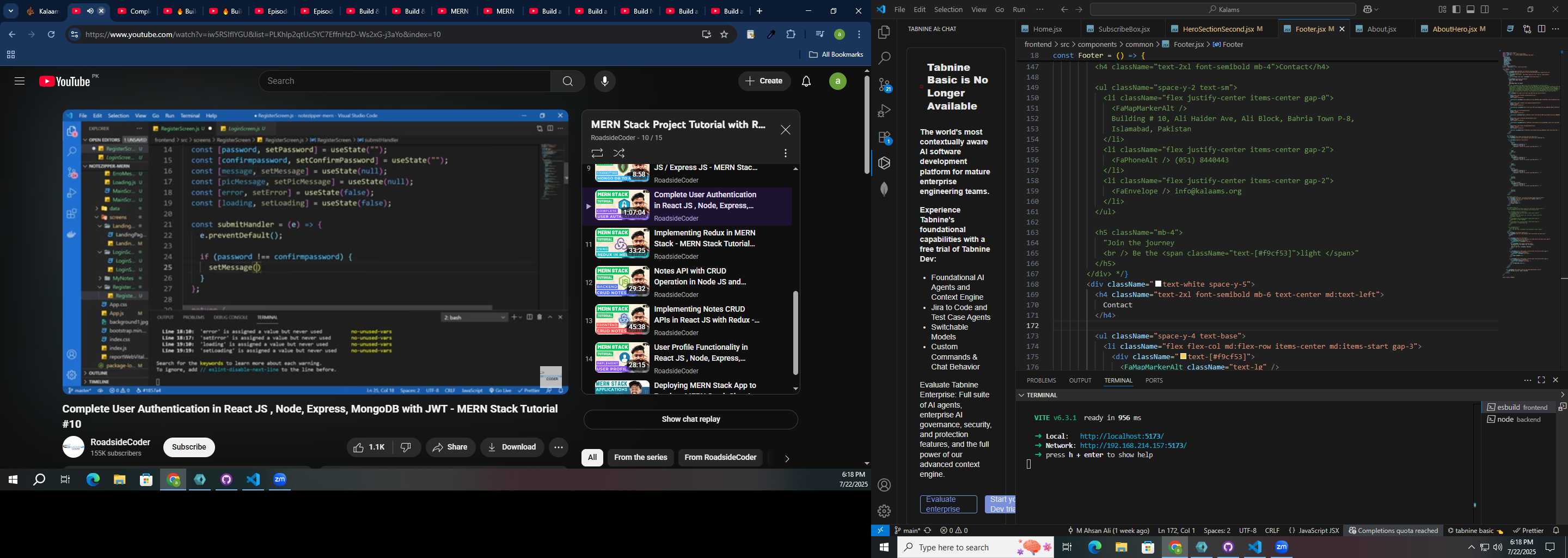The image size is (1568, 558).
Task: Install YouTube app icon in address bar
Action: pyautogui.click(x=706, y=35)
